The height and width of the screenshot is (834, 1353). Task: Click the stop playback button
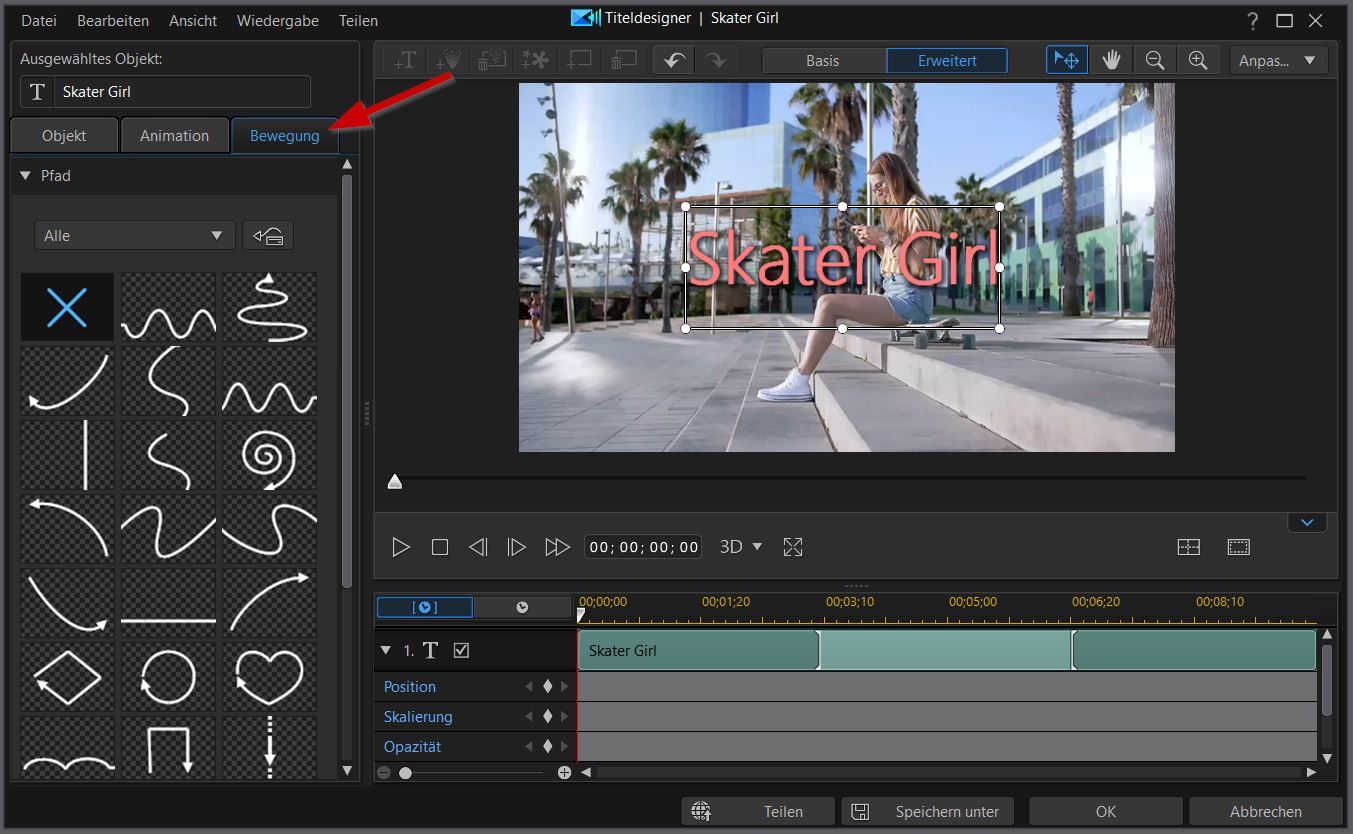click(x=440, y=547)
